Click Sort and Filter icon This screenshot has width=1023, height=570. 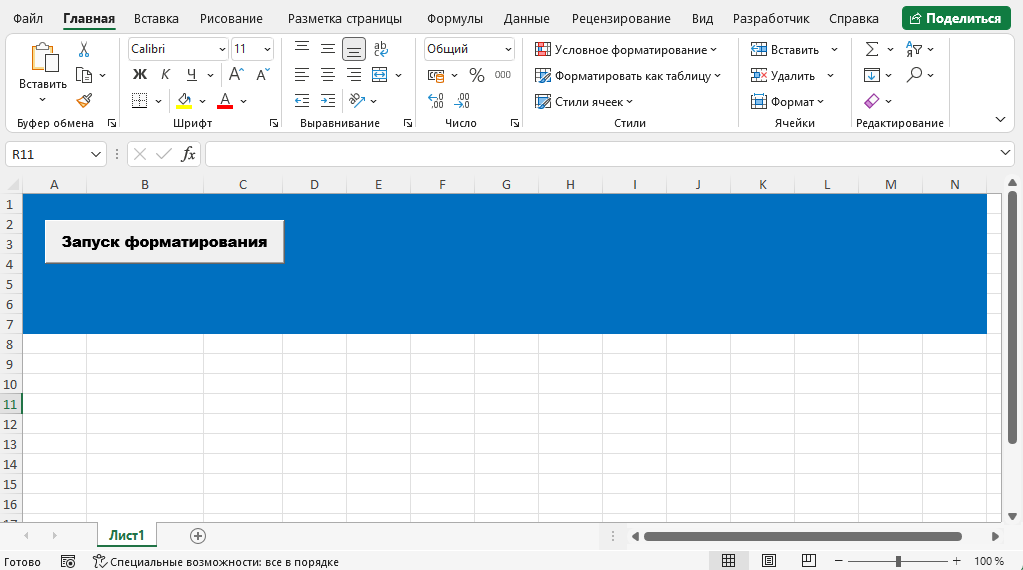914,50
